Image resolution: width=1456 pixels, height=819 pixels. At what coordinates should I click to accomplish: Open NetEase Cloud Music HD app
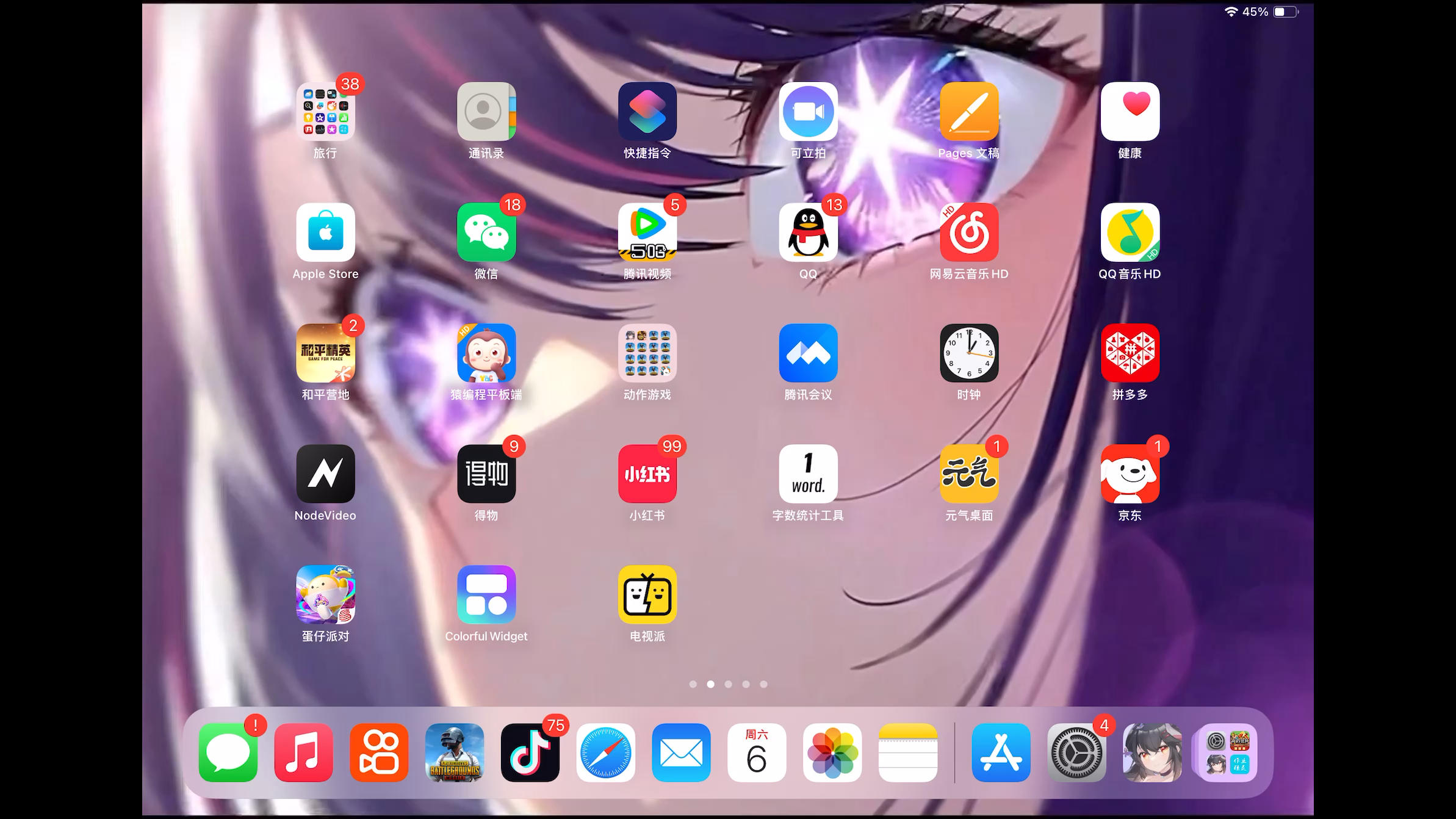[x=968, y=233]
